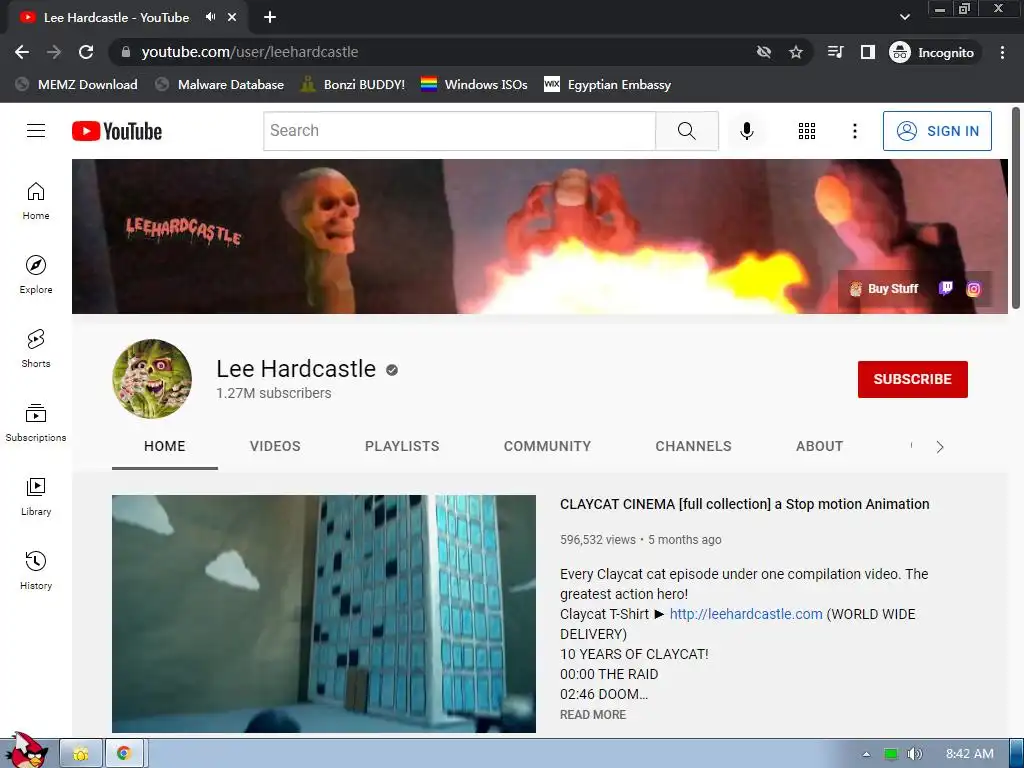
Task: Open Malware Database bookmark
Action: (x=220, y=84)
